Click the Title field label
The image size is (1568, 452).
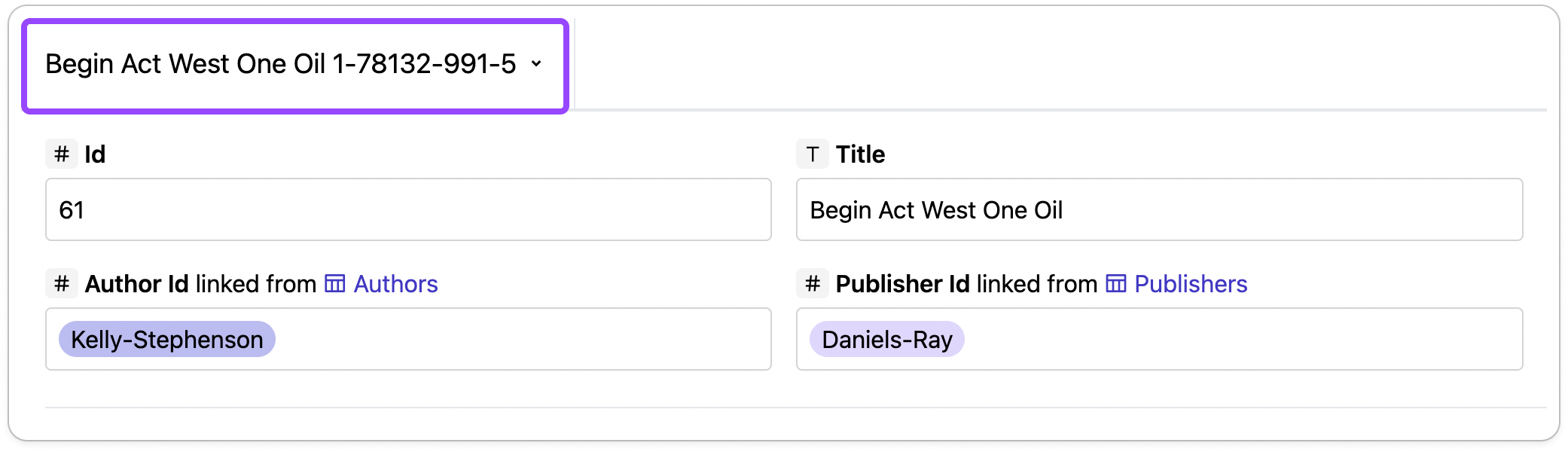tap(861, 154)
